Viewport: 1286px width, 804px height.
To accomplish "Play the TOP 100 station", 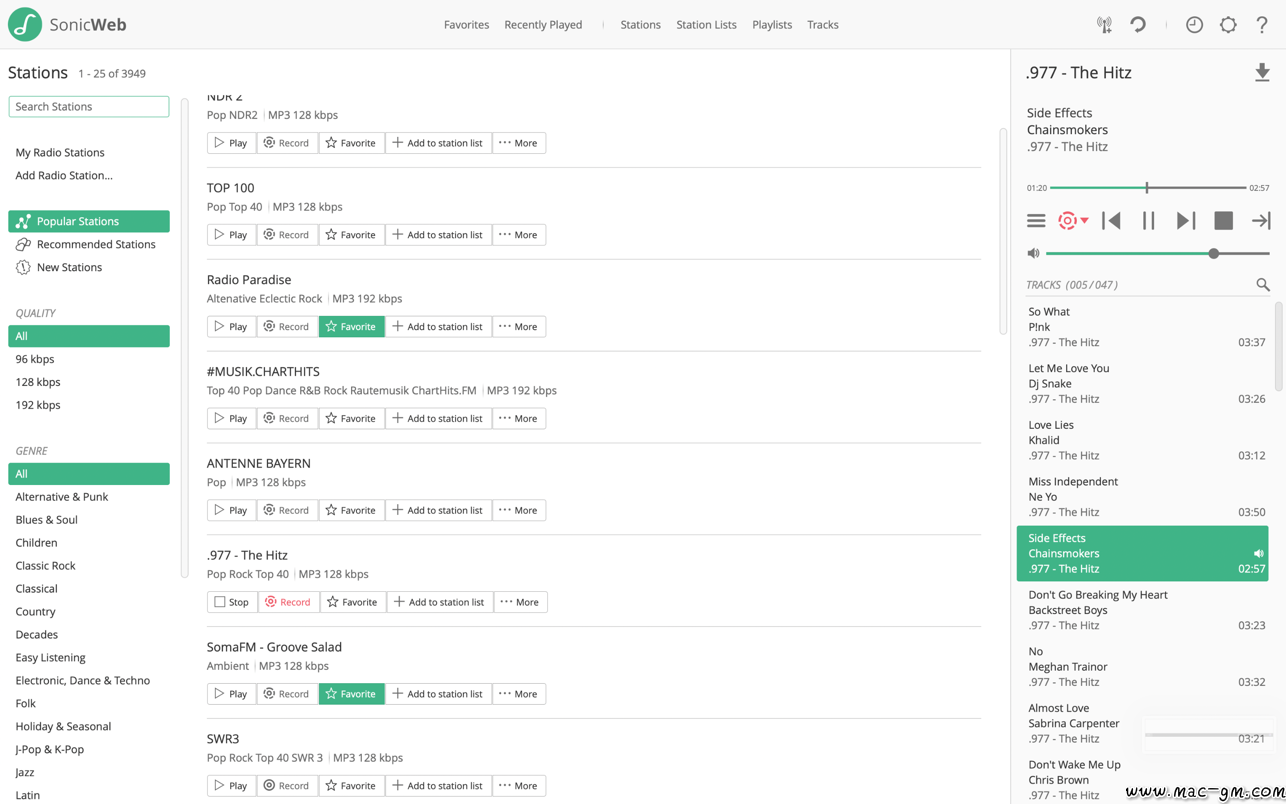I will pos(231,235).
